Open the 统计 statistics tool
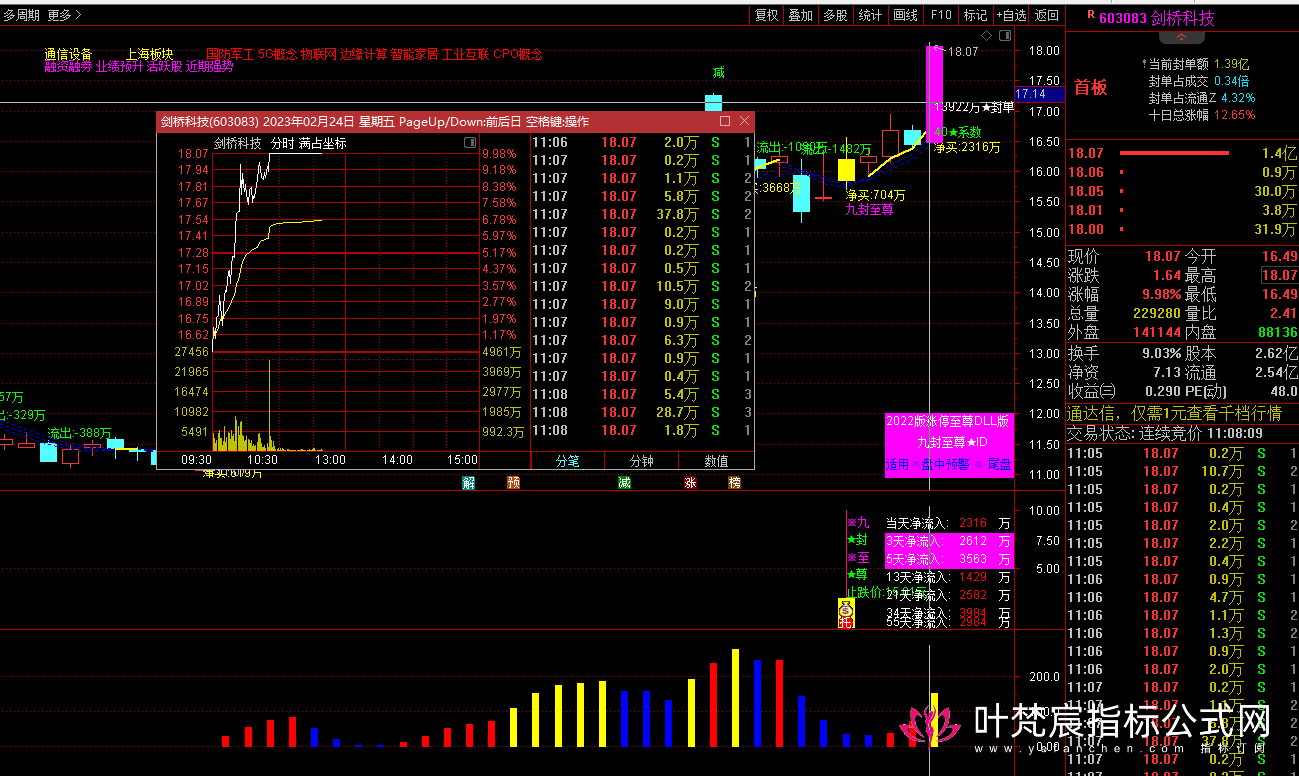 [x=870, y=15]
